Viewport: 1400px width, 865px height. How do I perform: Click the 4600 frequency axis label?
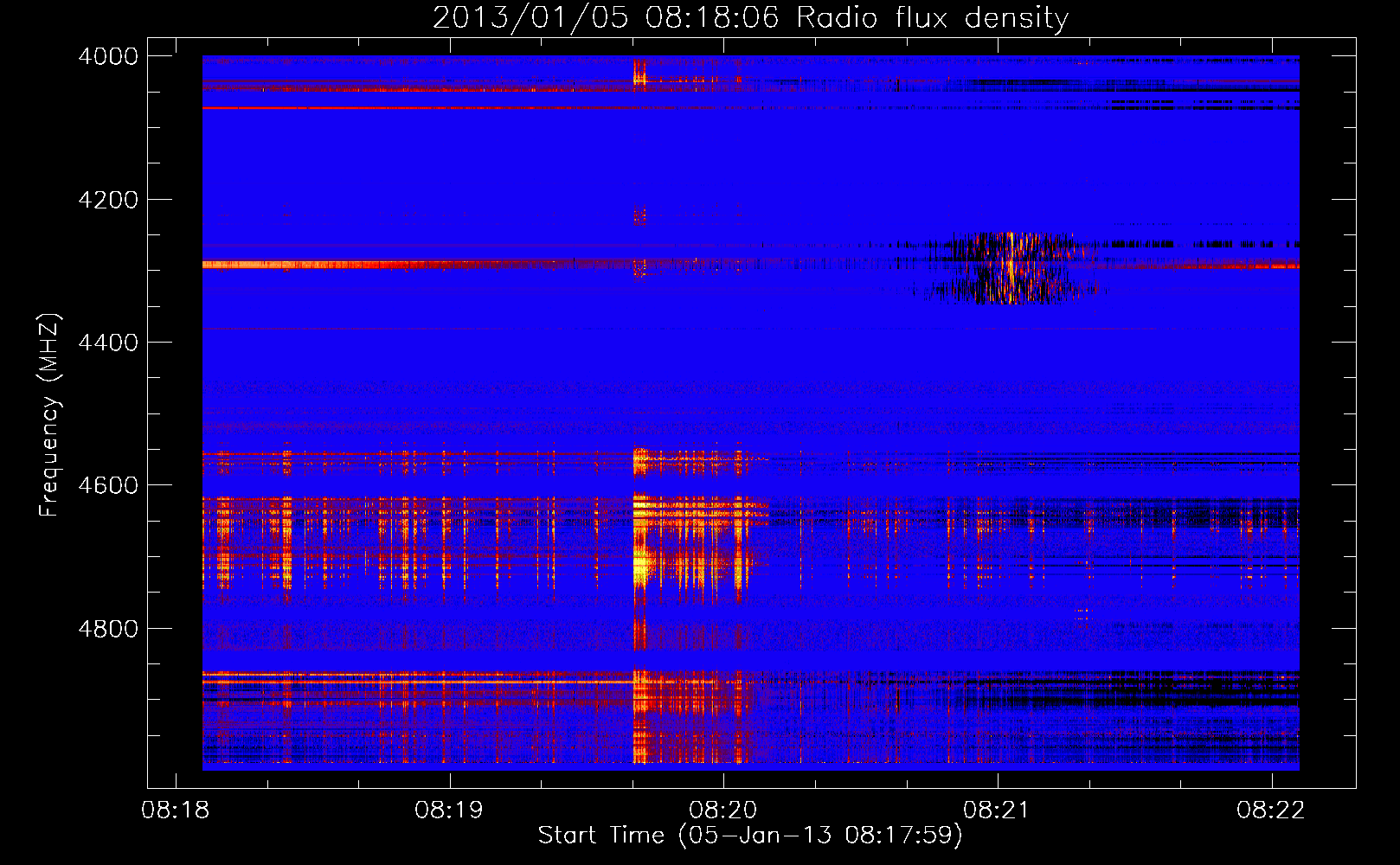coord(108,485)
